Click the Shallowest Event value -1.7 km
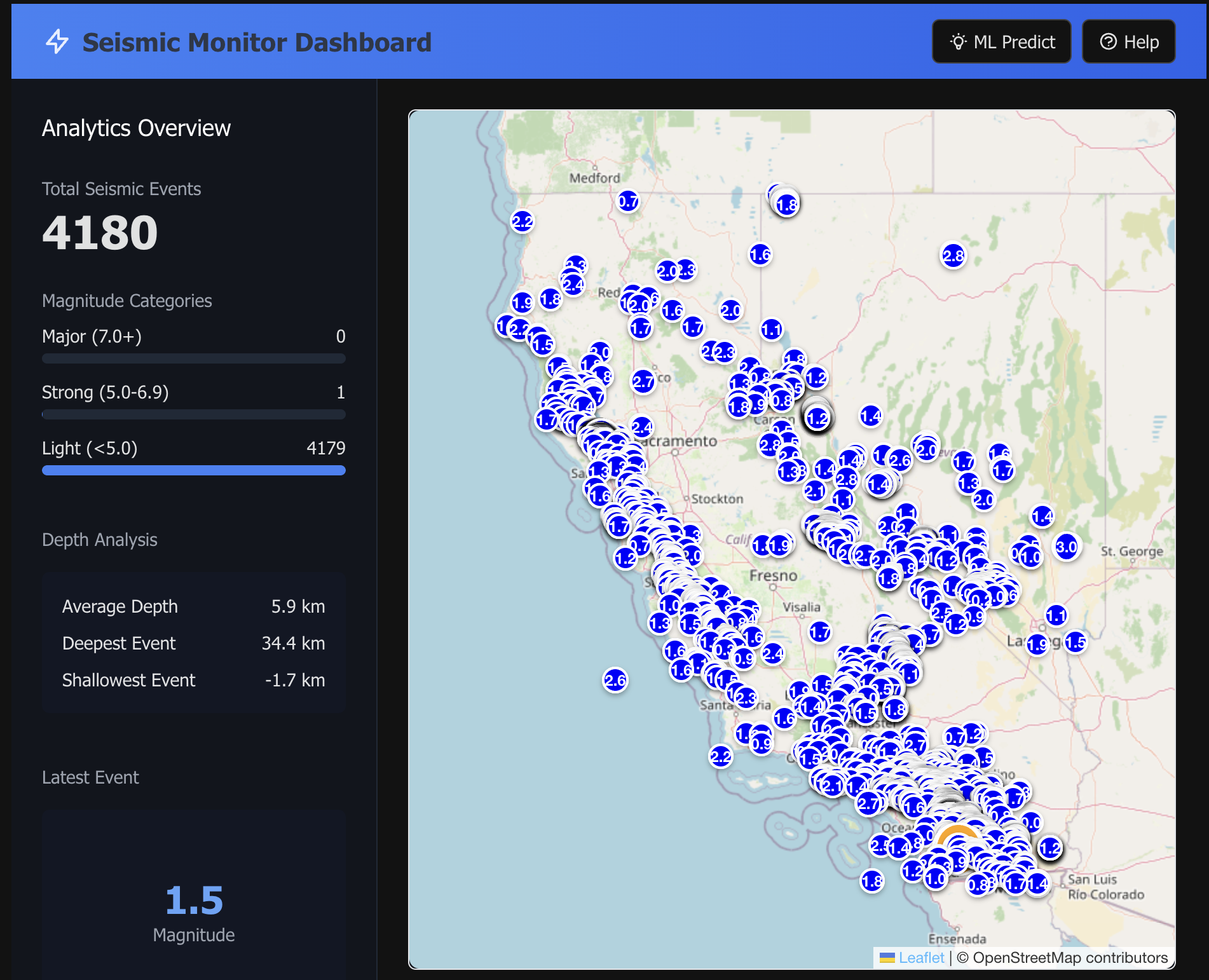This screenshot has width=1209, height=980. click(295, 680)
